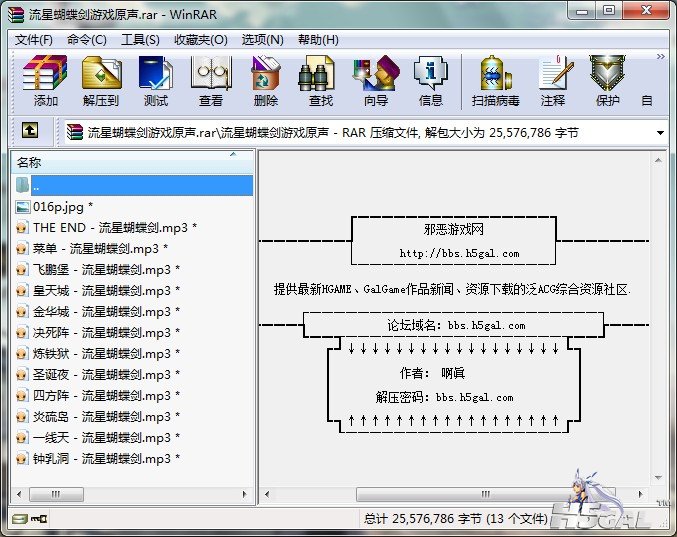Click the 016p.jpg image file icon
Image resolution: width=677 pixels, height=537 pixels.
22,207
